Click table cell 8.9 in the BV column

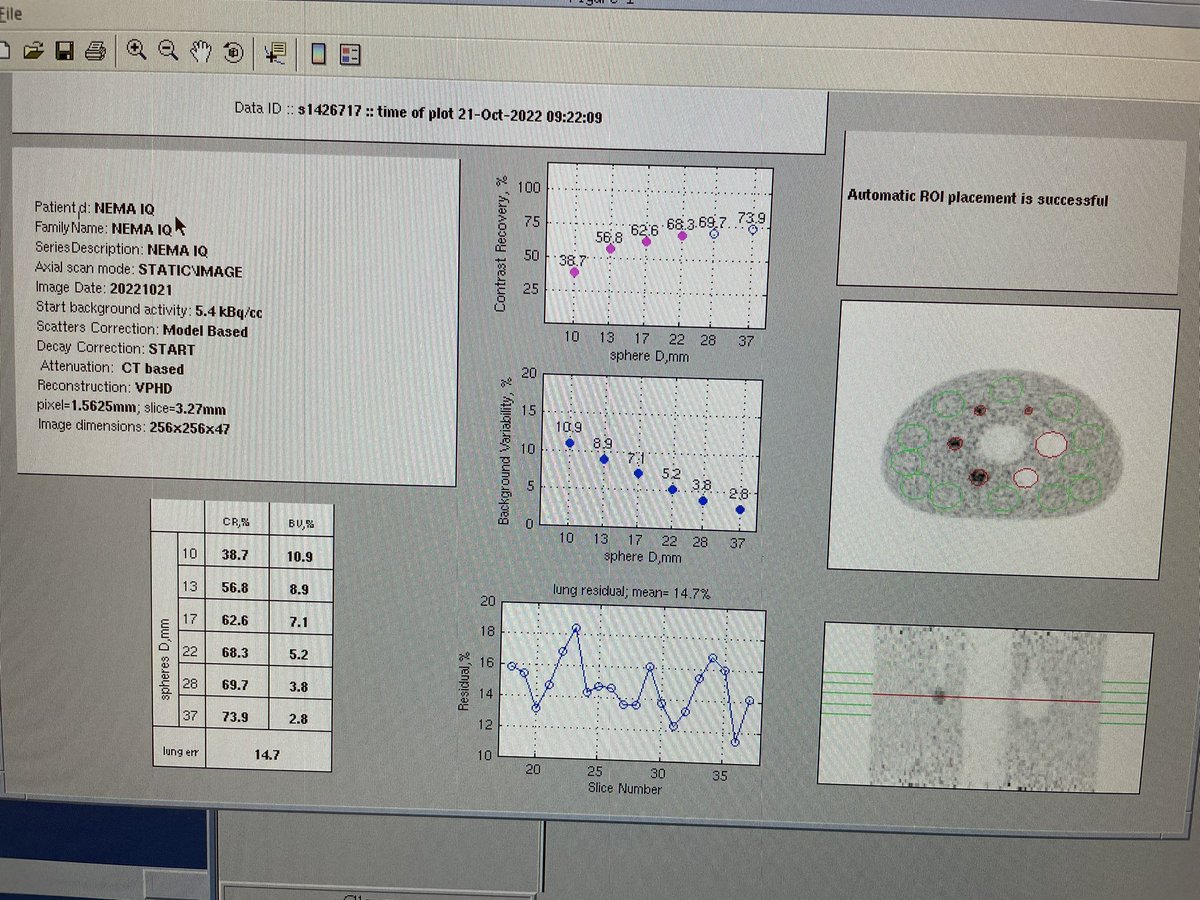299,588
